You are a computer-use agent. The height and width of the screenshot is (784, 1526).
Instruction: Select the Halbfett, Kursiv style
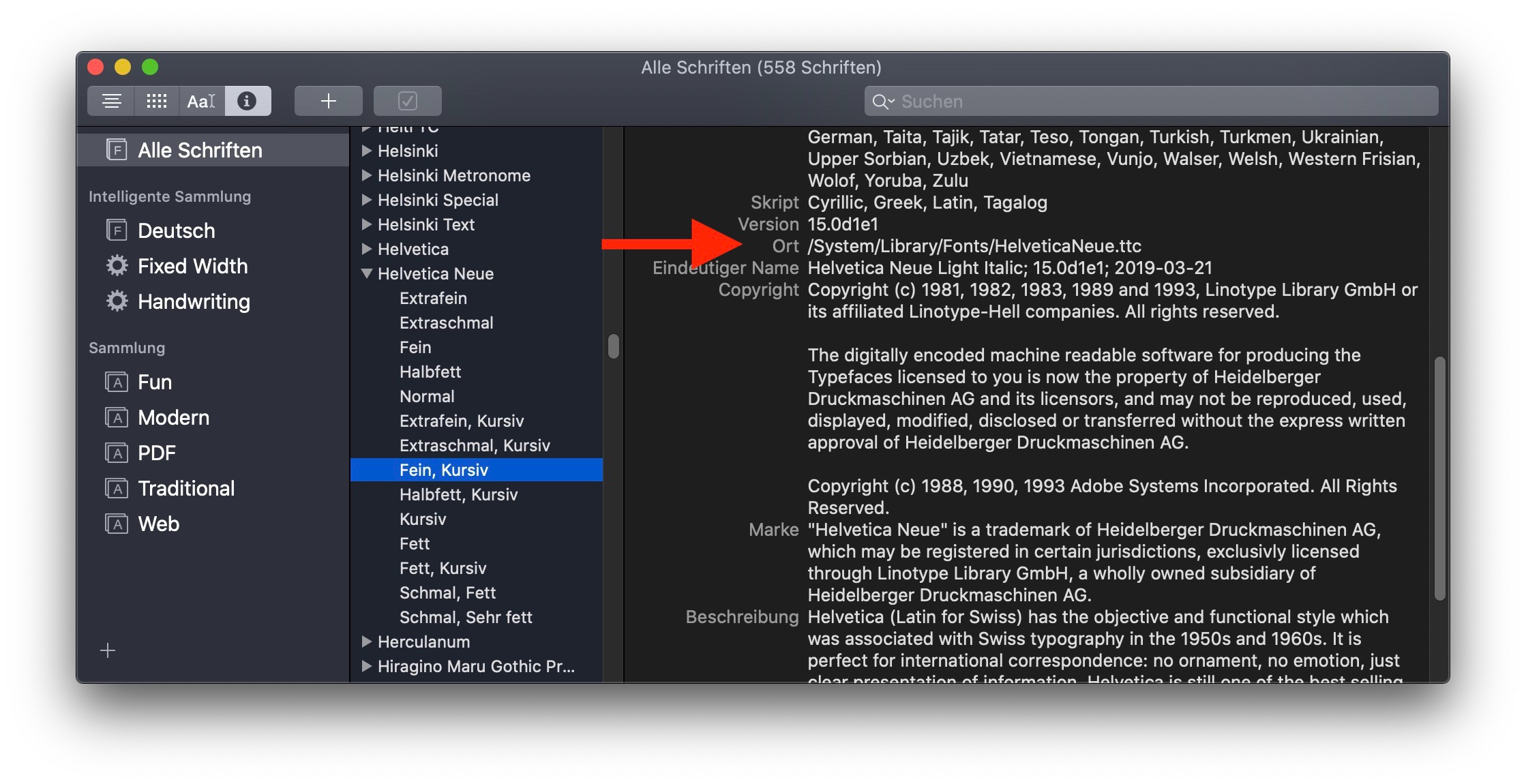tap(458, 494)
